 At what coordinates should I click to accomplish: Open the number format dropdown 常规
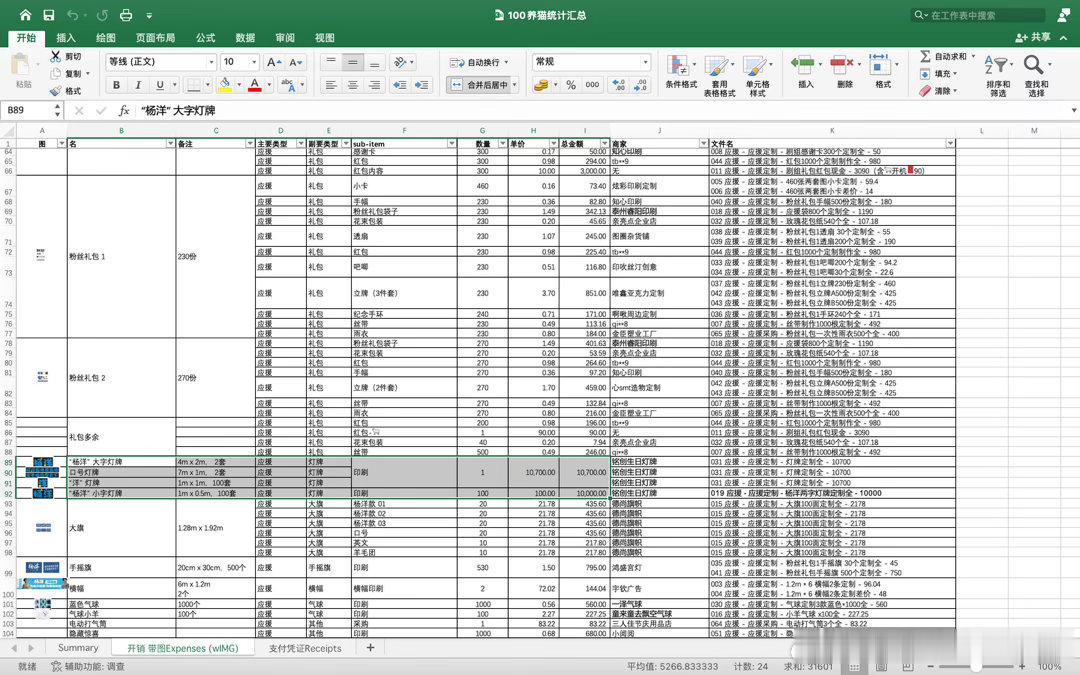[x=645, y=62]
